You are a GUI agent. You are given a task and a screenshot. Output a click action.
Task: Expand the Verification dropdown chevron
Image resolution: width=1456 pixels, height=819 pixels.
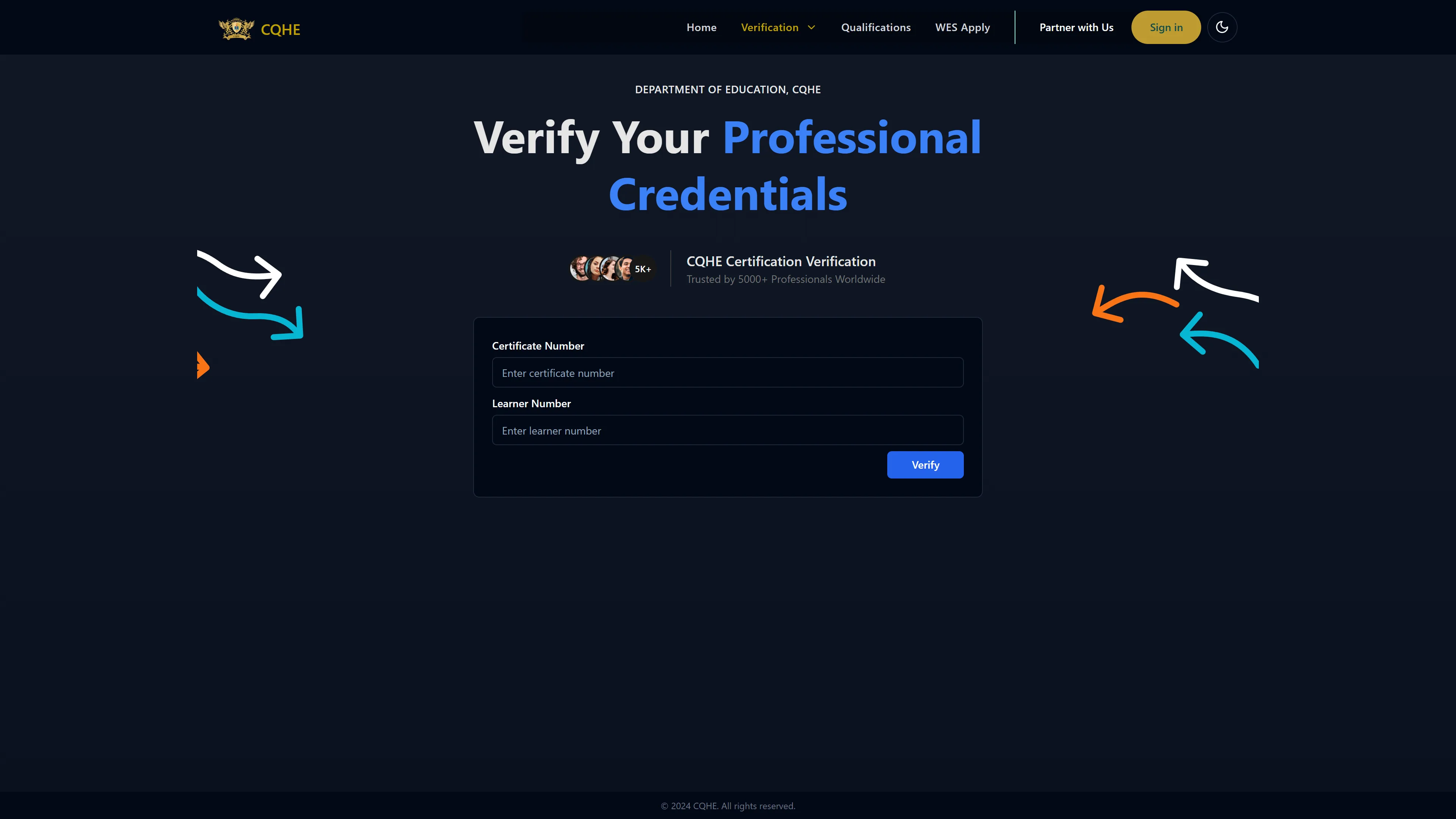tap(812, 27)
